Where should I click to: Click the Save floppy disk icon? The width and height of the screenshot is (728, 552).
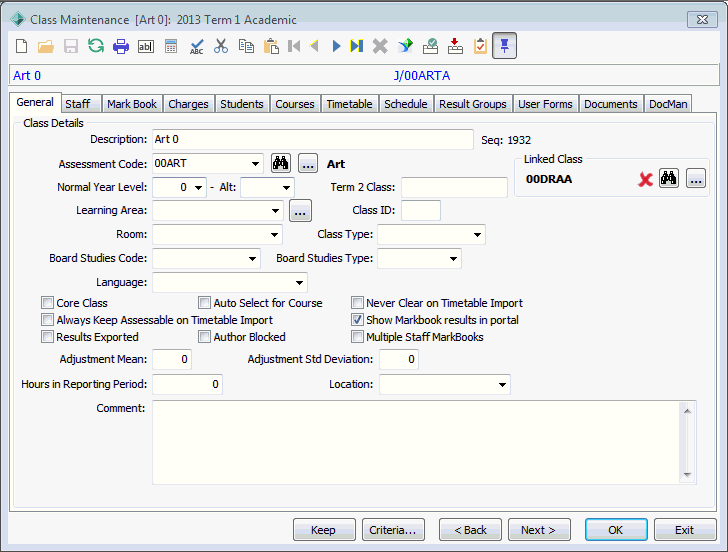(x=71, y=46)
